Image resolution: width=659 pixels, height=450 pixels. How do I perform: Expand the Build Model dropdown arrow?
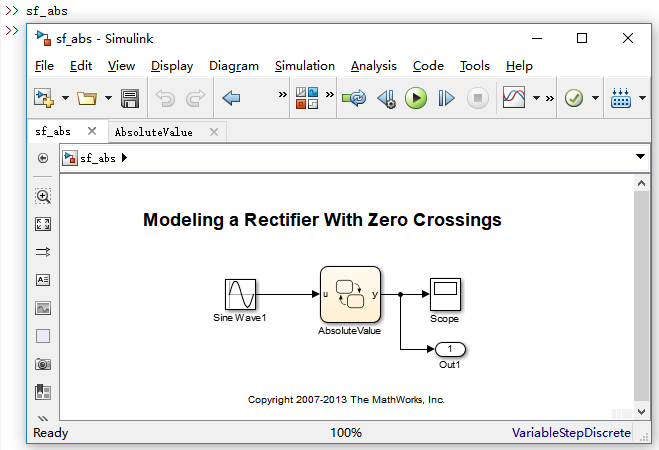point(642,98)
